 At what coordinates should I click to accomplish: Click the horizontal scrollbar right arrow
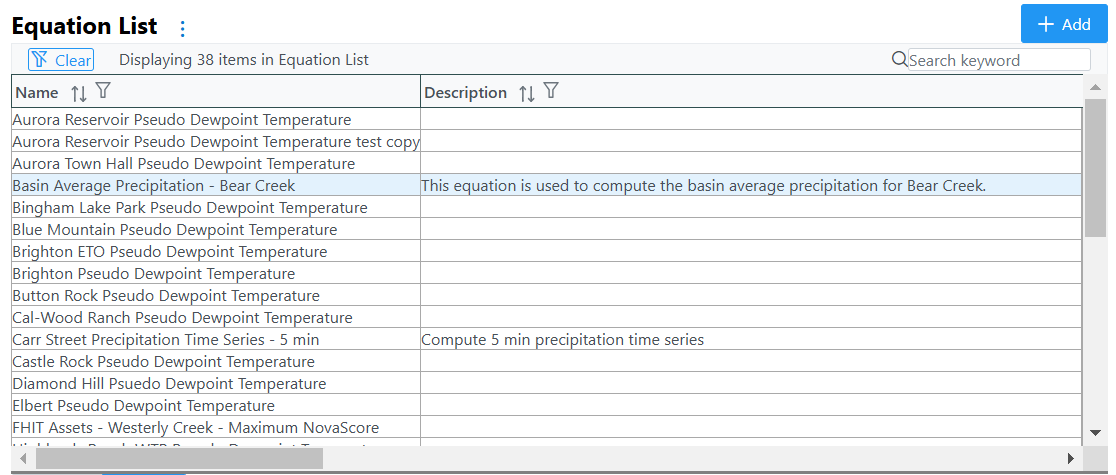(x=1070, y=458)
